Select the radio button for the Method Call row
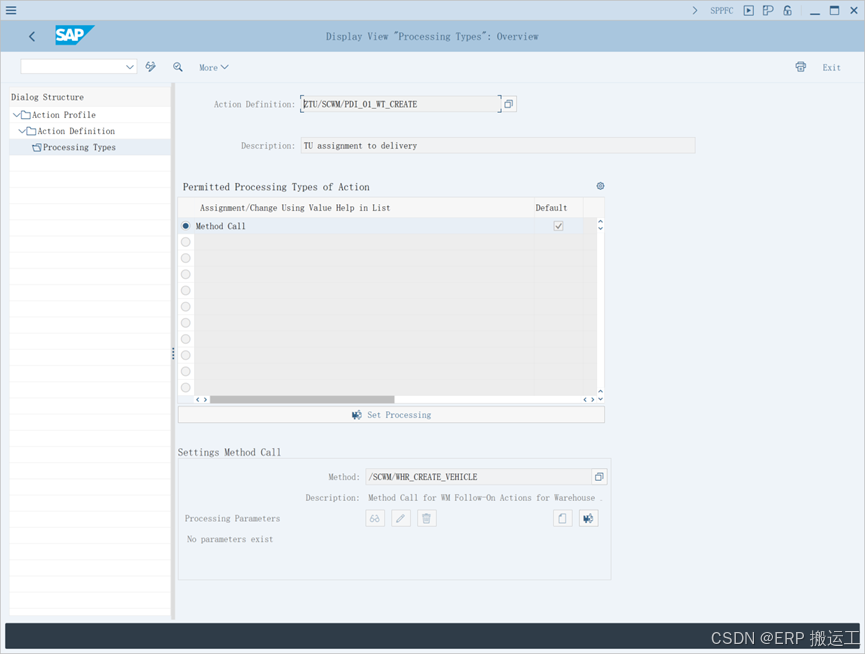Image resolution: width=865 pixels, height=654 pixels. pos(185,226)
